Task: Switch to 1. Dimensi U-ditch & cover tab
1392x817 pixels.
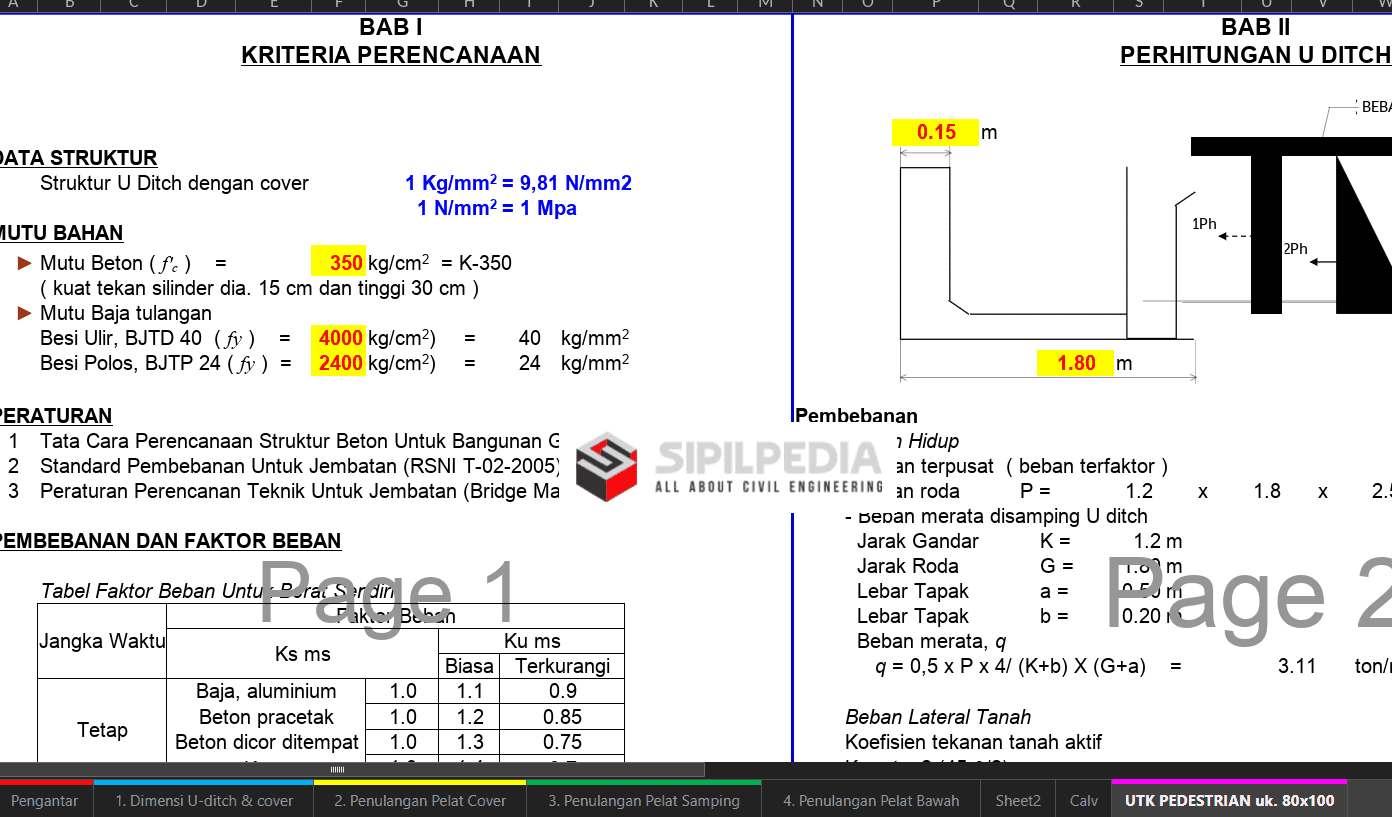Action: tap(204, 801)
